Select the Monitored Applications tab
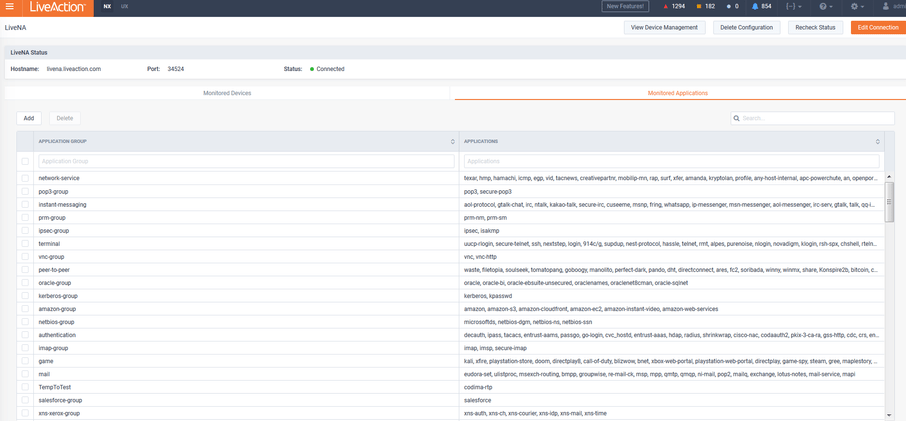 tap(678, 93)
